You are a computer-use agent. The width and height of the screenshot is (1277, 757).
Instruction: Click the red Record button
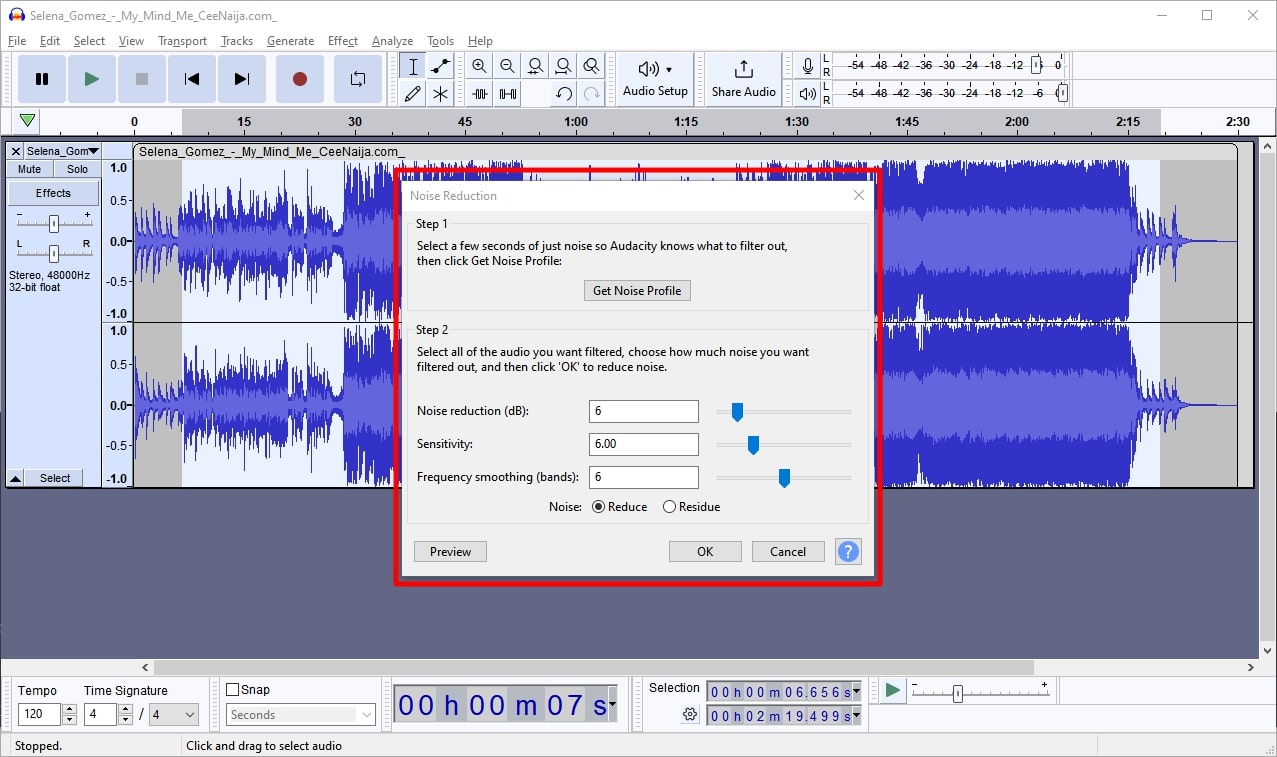tap(299, 79)
